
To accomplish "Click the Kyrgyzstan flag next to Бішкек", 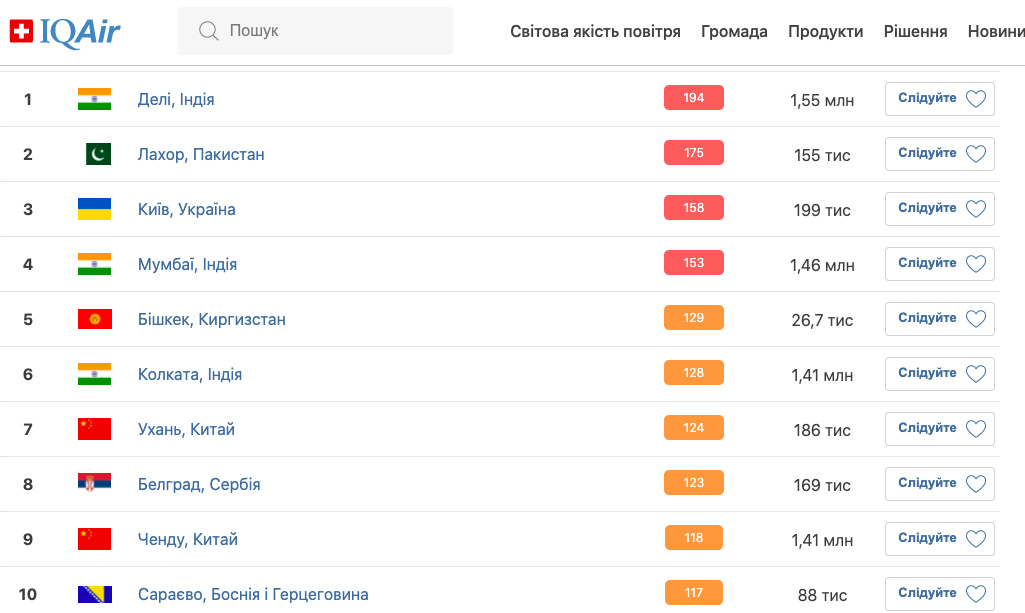I will tap(95, 319).
